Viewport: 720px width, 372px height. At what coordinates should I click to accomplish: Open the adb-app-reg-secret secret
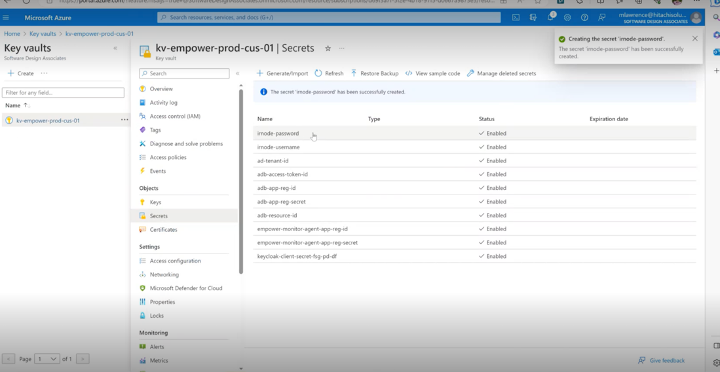(x=281, y=202)
